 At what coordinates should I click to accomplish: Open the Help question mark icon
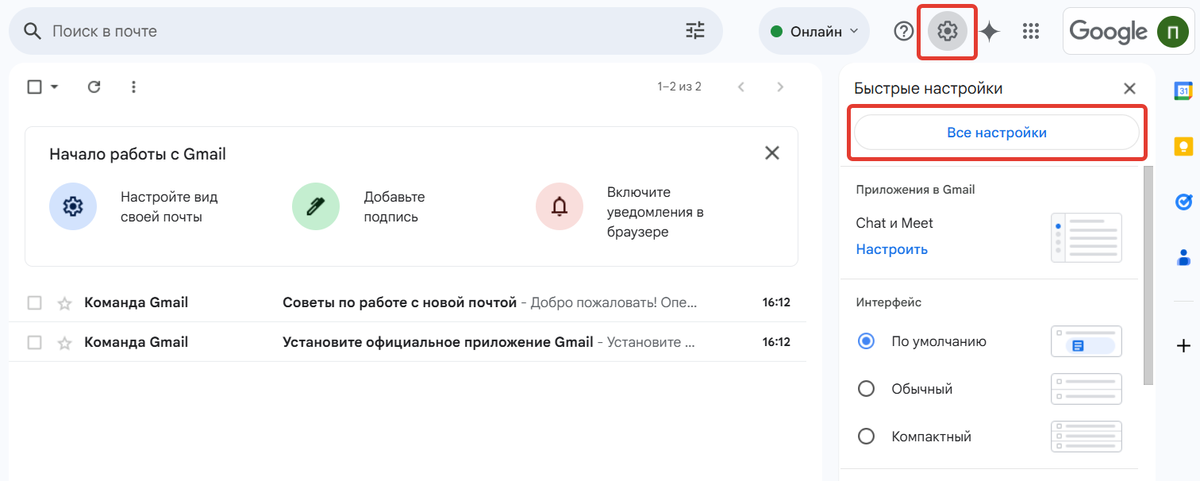904,31
